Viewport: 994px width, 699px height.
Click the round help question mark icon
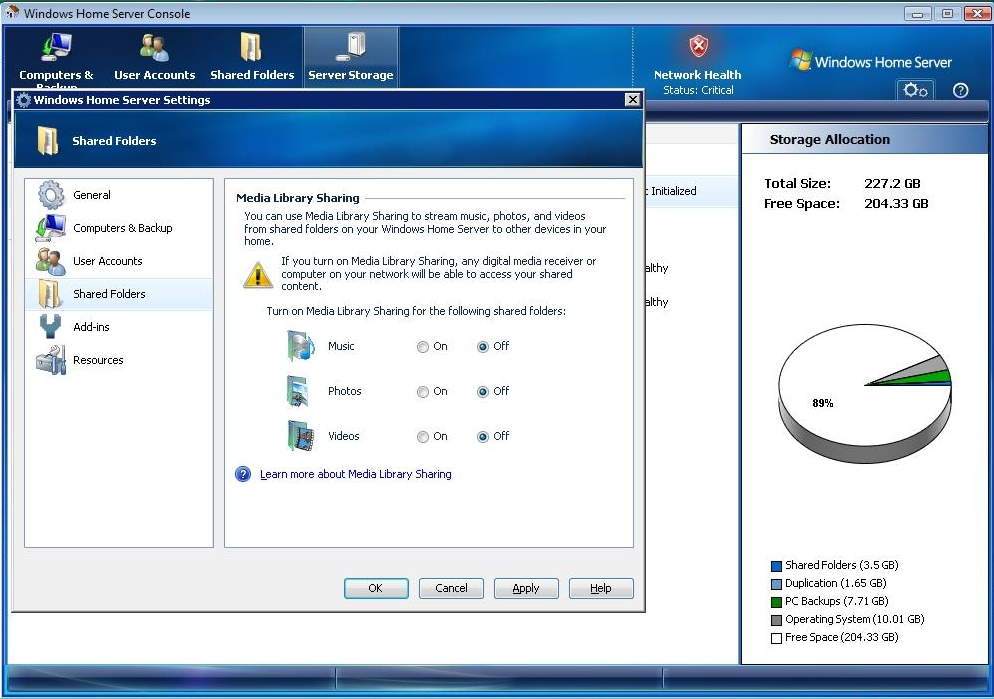(961, 90)
